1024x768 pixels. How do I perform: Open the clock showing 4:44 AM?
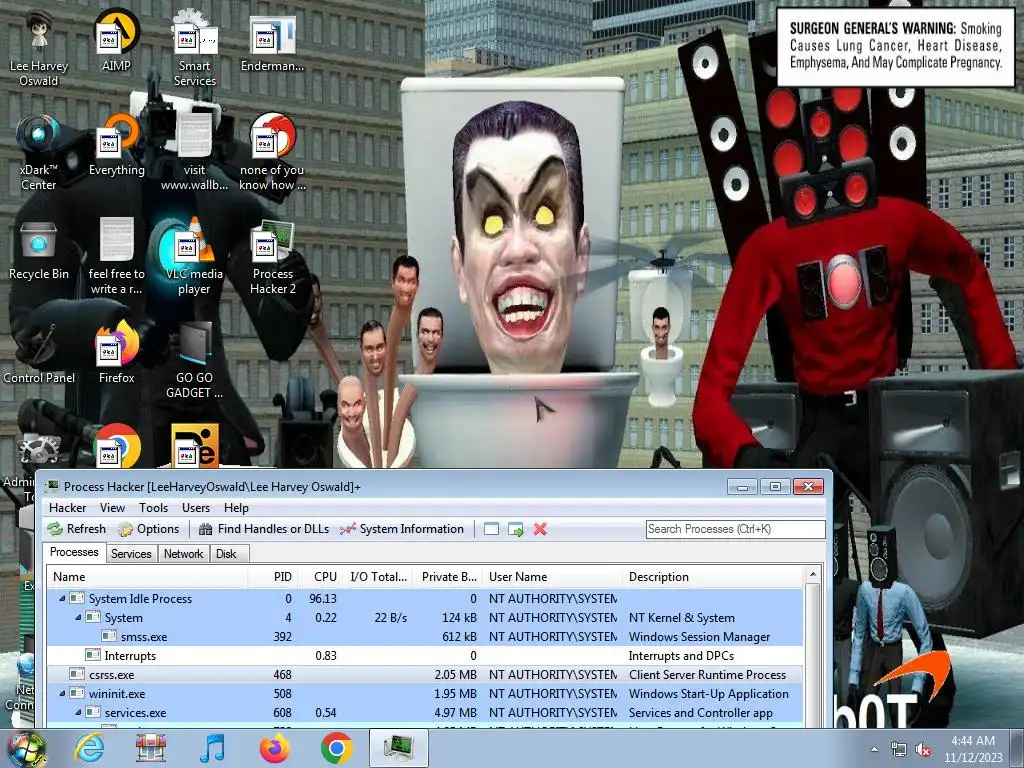[x=973, y=749]
